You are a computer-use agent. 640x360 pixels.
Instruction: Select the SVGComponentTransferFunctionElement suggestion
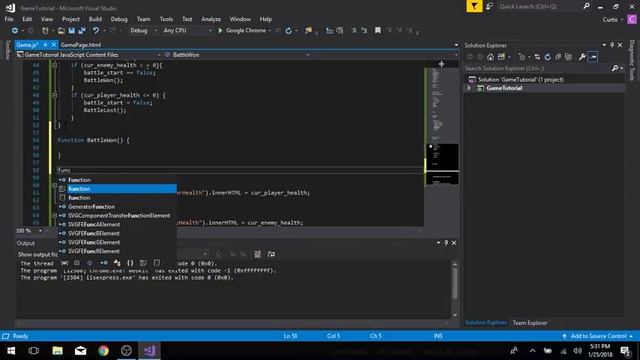click(x=118, y=216)
